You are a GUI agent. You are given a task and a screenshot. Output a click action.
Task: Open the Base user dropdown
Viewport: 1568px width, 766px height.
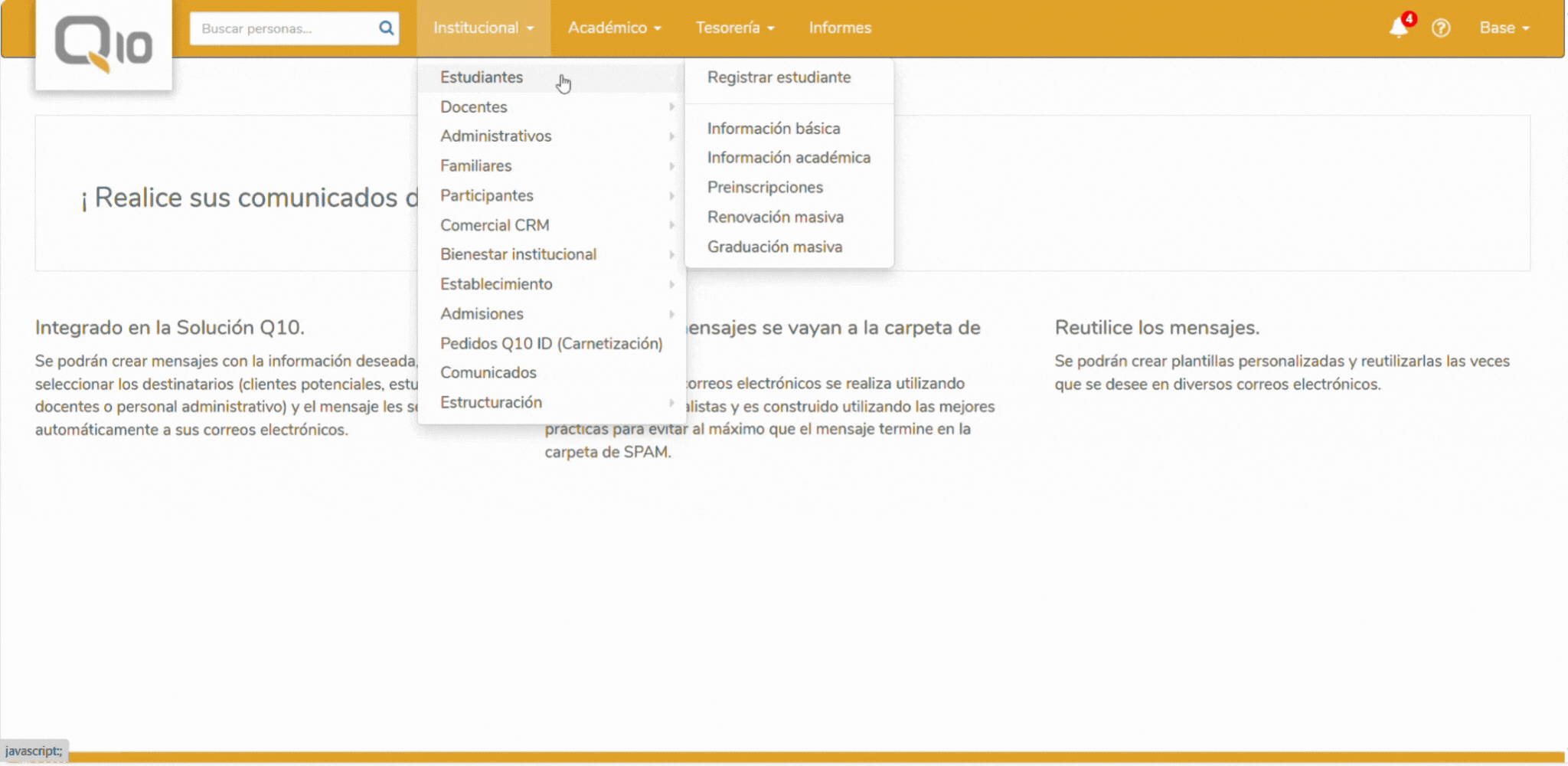click(x=1504, y=28)
